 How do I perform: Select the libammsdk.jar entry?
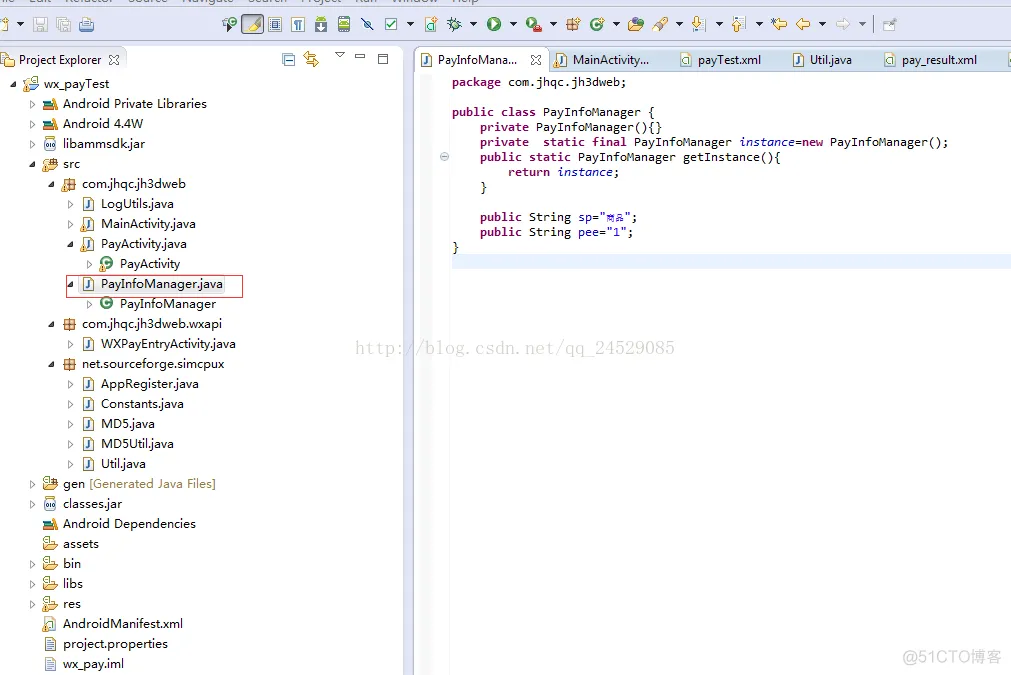pyautogui.click(x=103, y=144)
